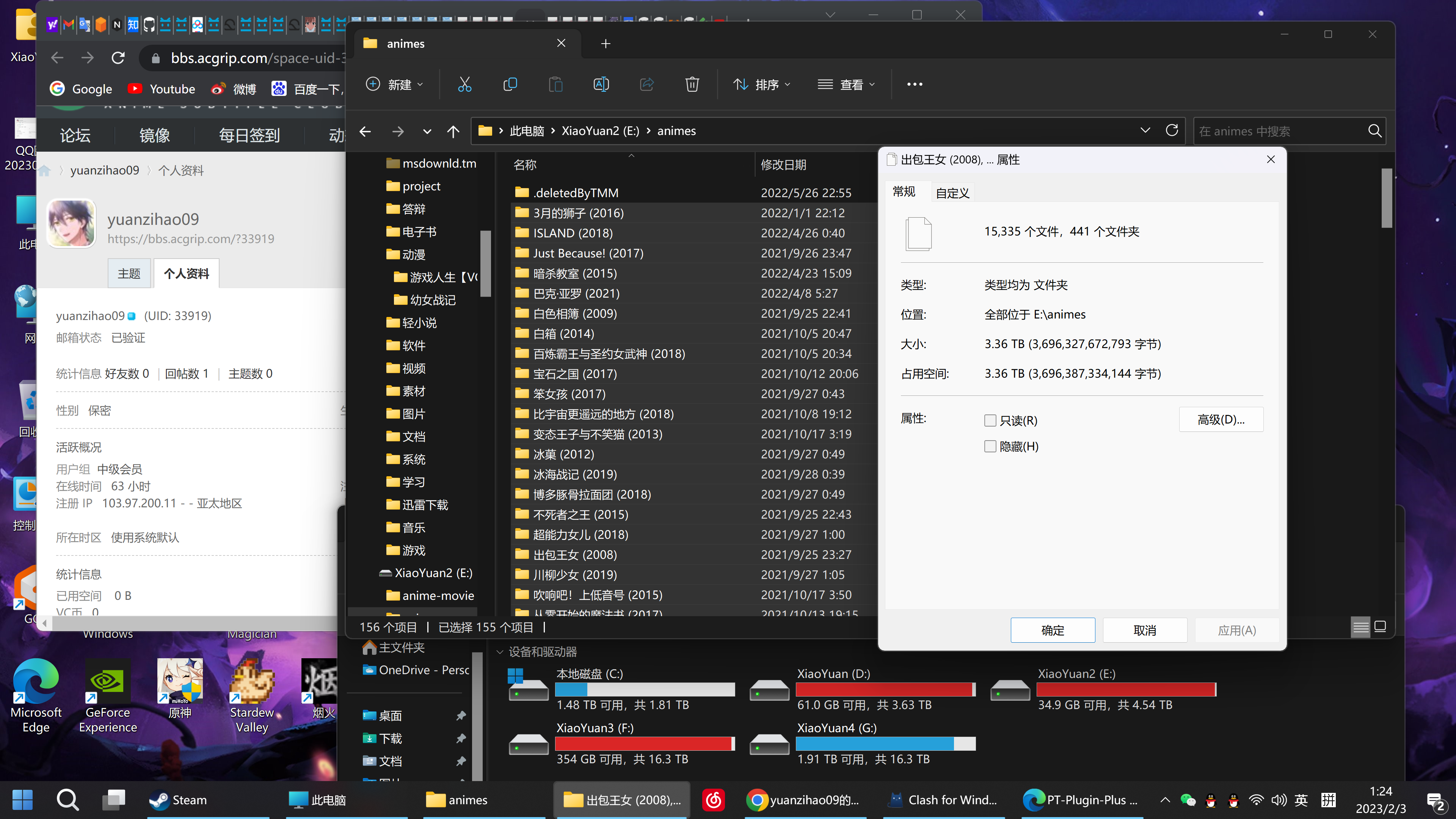Image resolution: width=1456 pixels, height=819 pixels.
Task: Click 取消 button in properties dialog
Action: [x=1145, y=630]
